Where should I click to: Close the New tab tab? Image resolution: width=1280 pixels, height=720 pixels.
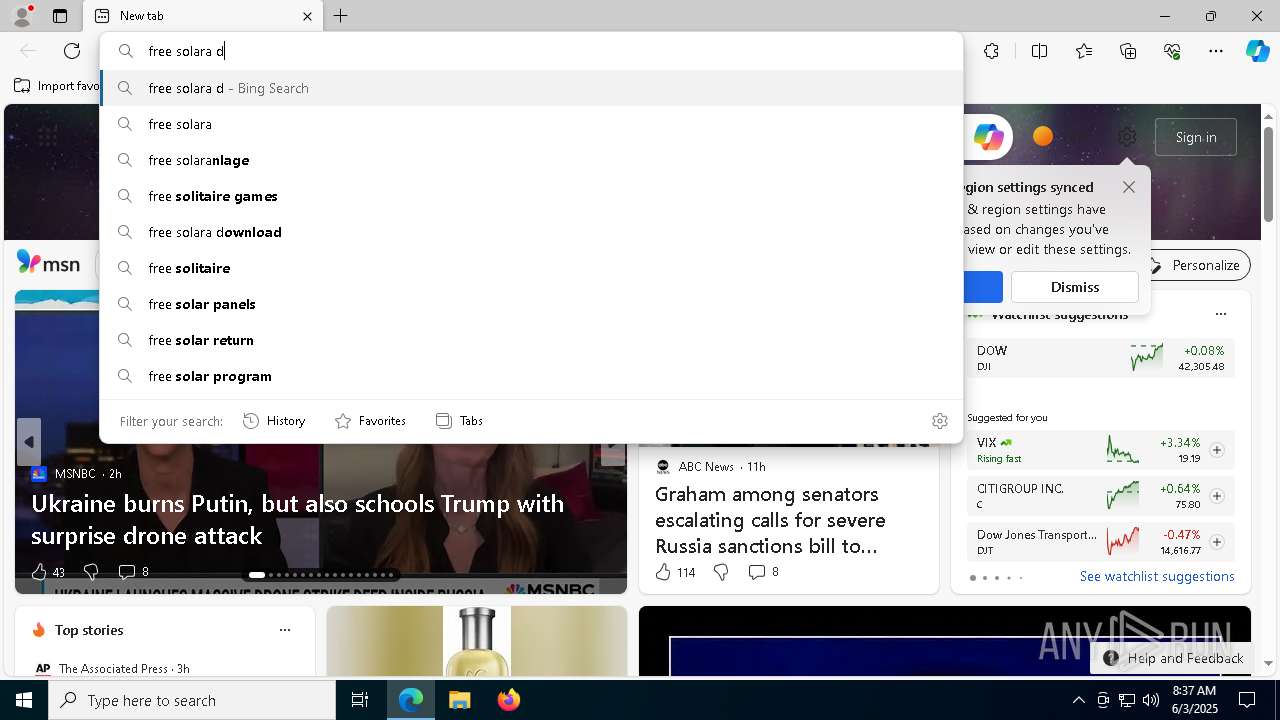coord(307,16)
